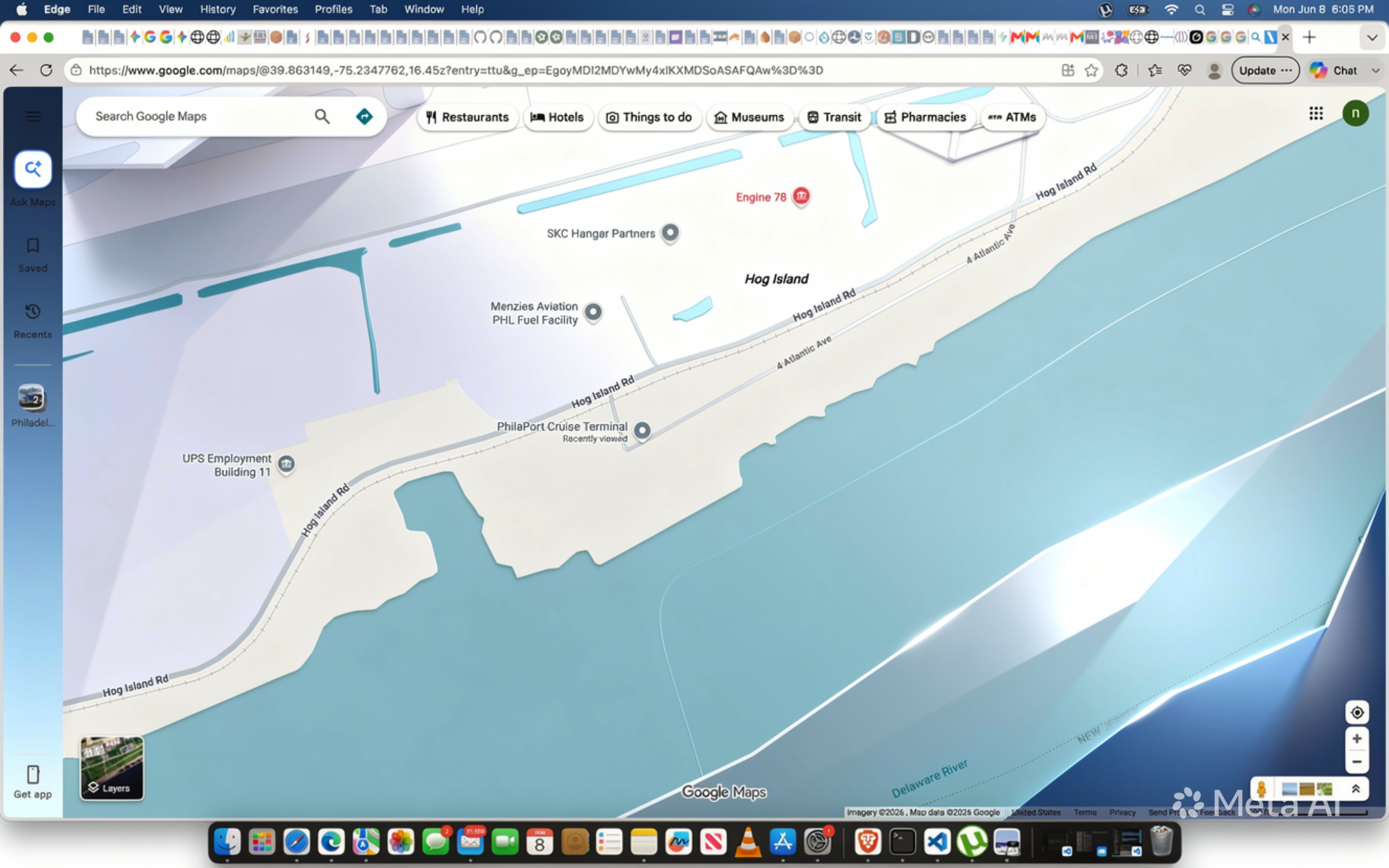This screenshot has height=868, width=1389.
Task: Open the Google Maps hamburger menu
Action: tap(33, 117)
